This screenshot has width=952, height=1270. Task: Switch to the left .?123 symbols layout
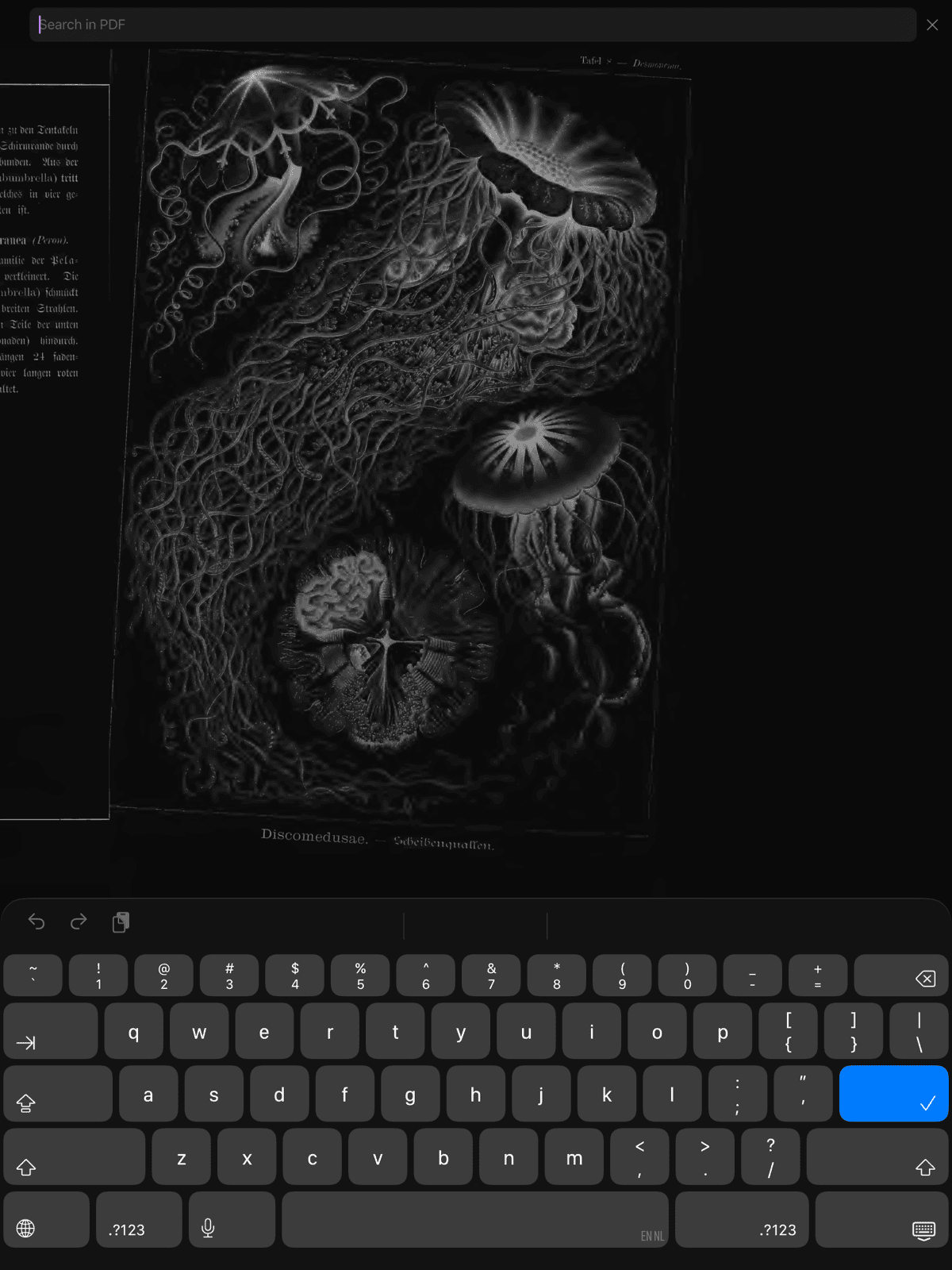pyautogui.click(x=139, y=1219)
